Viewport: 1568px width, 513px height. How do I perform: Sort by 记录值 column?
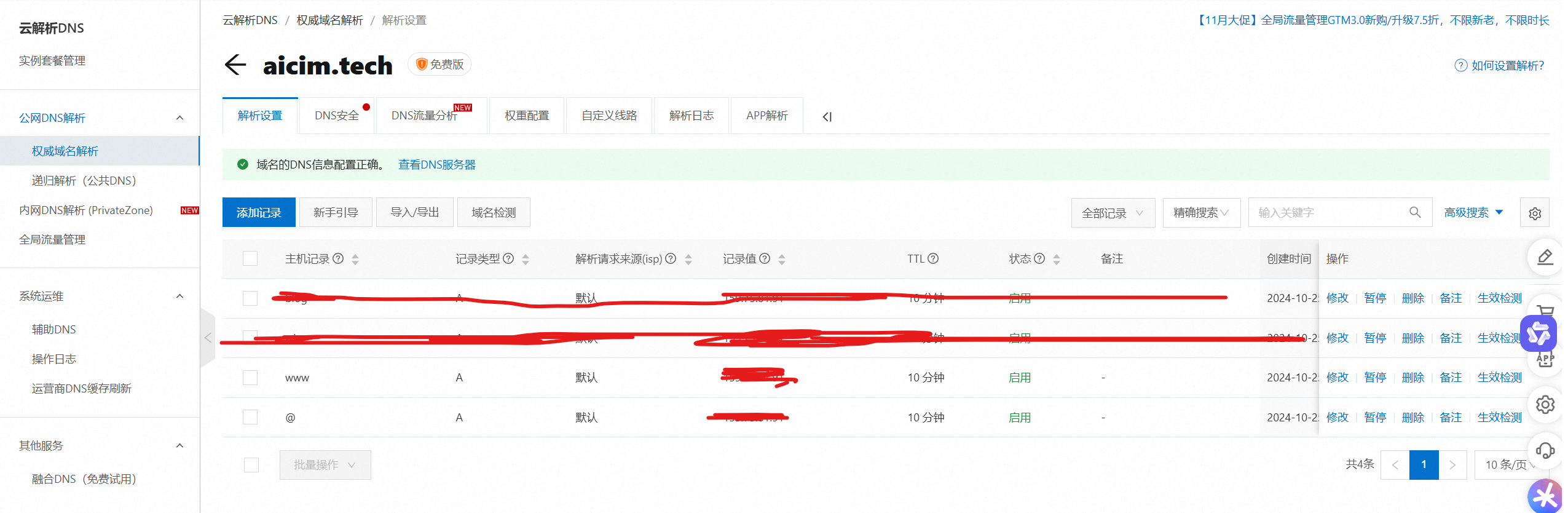tap(782, 259)
